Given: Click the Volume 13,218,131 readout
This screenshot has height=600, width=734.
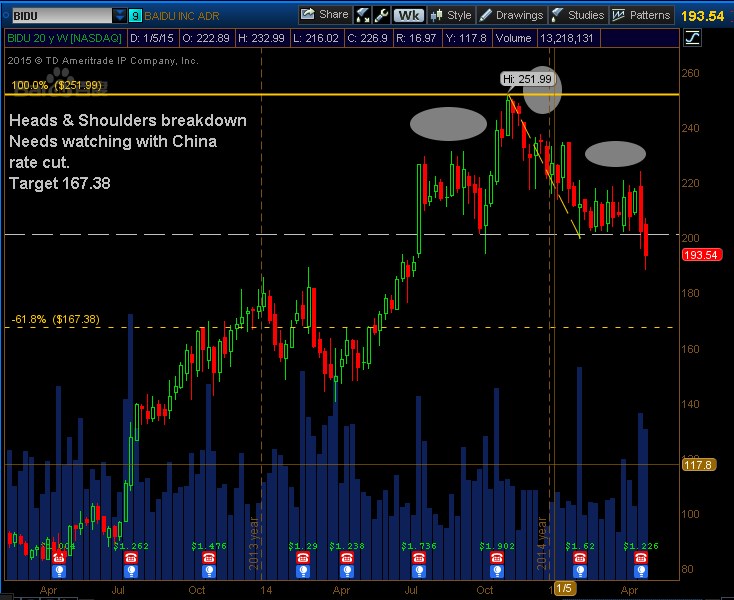Looking at the screenshot, I should [x=545, y=38].
